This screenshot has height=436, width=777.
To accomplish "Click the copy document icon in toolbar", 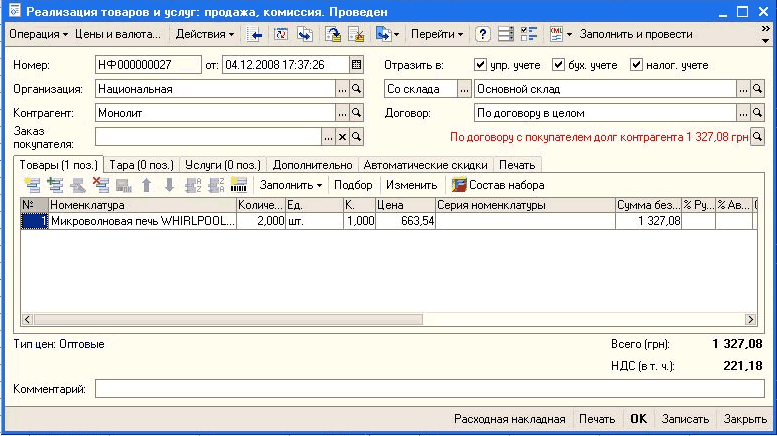I will click(x=305, y=34).
